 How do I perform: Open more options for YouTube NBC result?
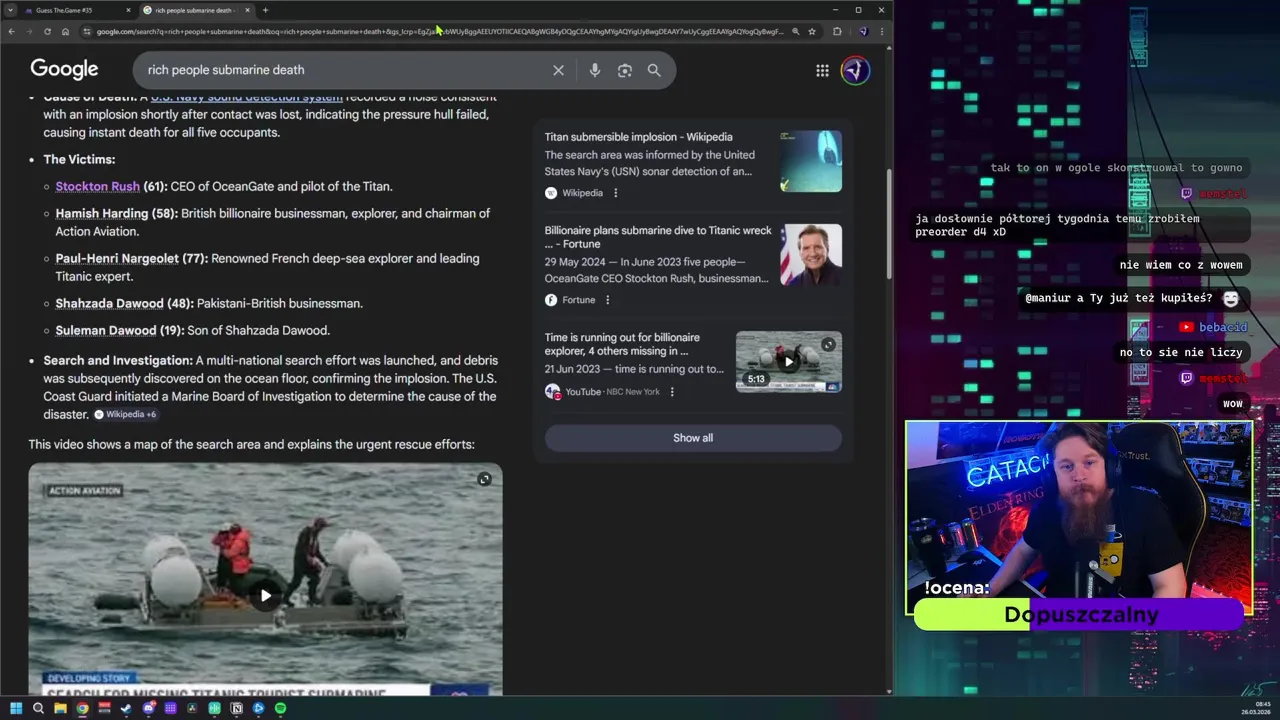point(672,392)
